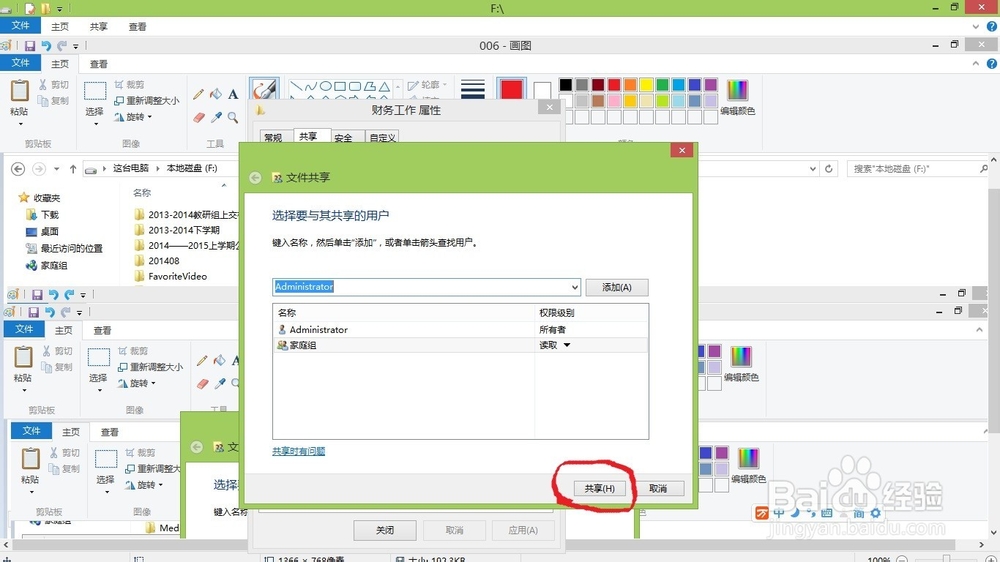Click 复制 (Copy) in the 006 Paint ribbon
The width and height of the screenshot is (1000, 562).
54,101
